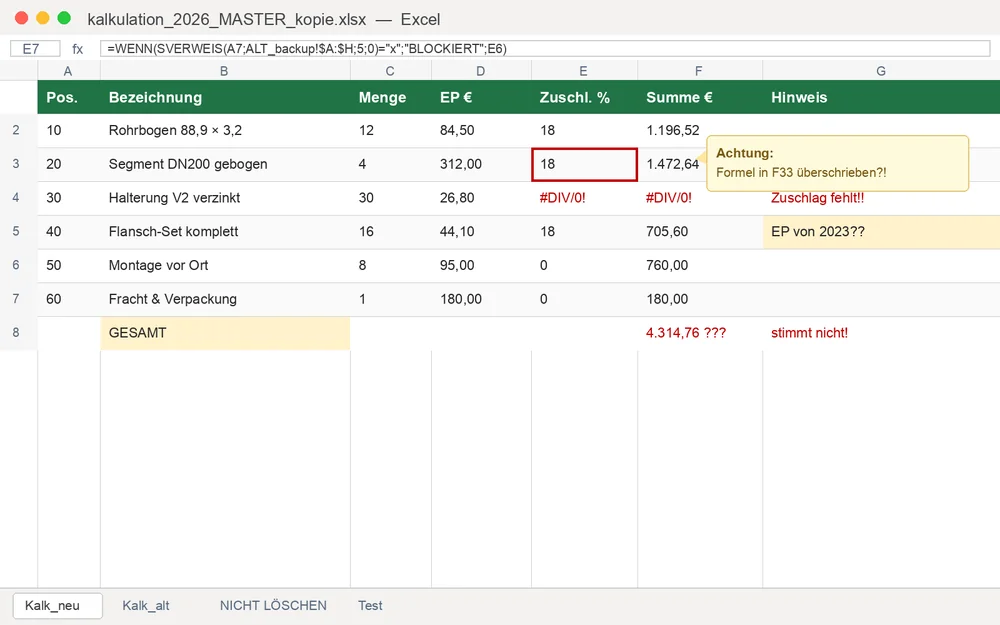The image size is (1000, 625).
Task: Click the EP von 2023?? highlighted cell
Action: [x=881, y=232]
